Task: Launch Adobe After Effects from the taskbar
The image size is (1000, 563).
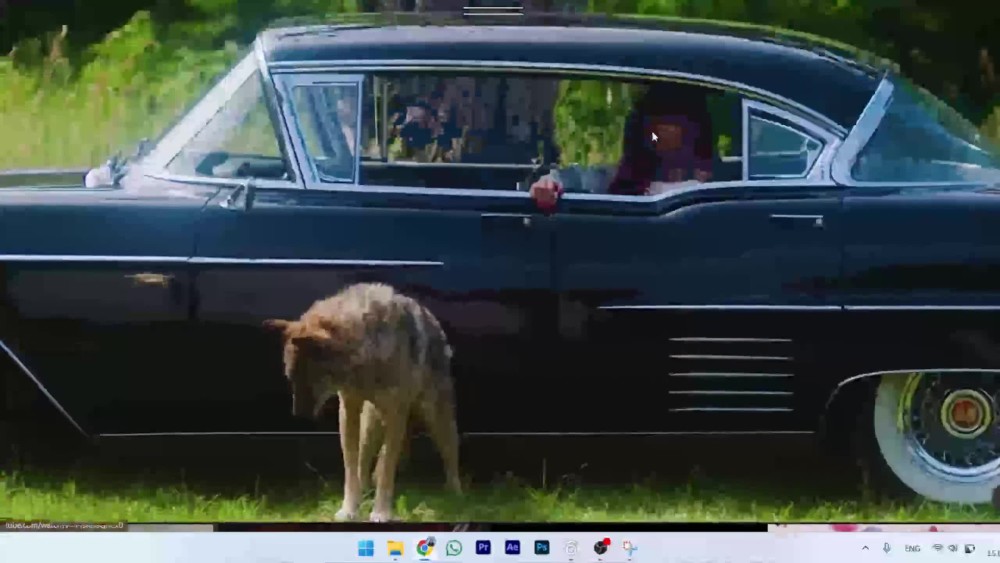Action: pyautogui.click(x=512, y=548)
